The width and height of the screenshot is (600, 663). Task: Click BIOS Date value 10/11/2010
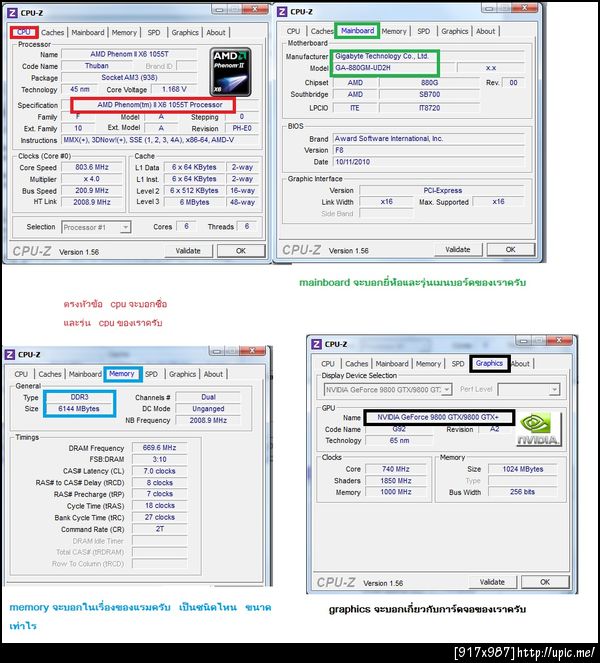429,162
